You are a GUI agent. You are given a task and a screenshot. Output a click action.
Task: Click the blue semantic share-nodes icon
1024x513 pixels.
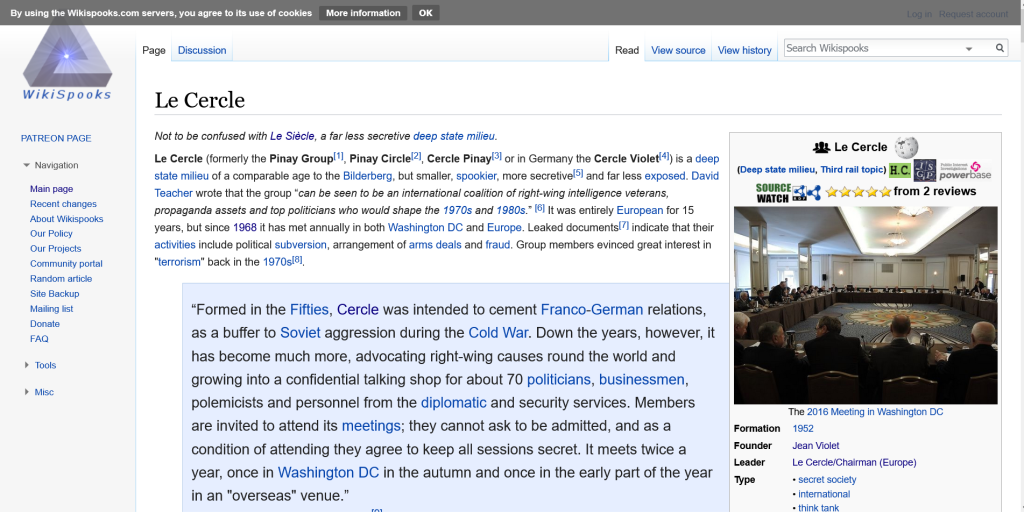814,193
